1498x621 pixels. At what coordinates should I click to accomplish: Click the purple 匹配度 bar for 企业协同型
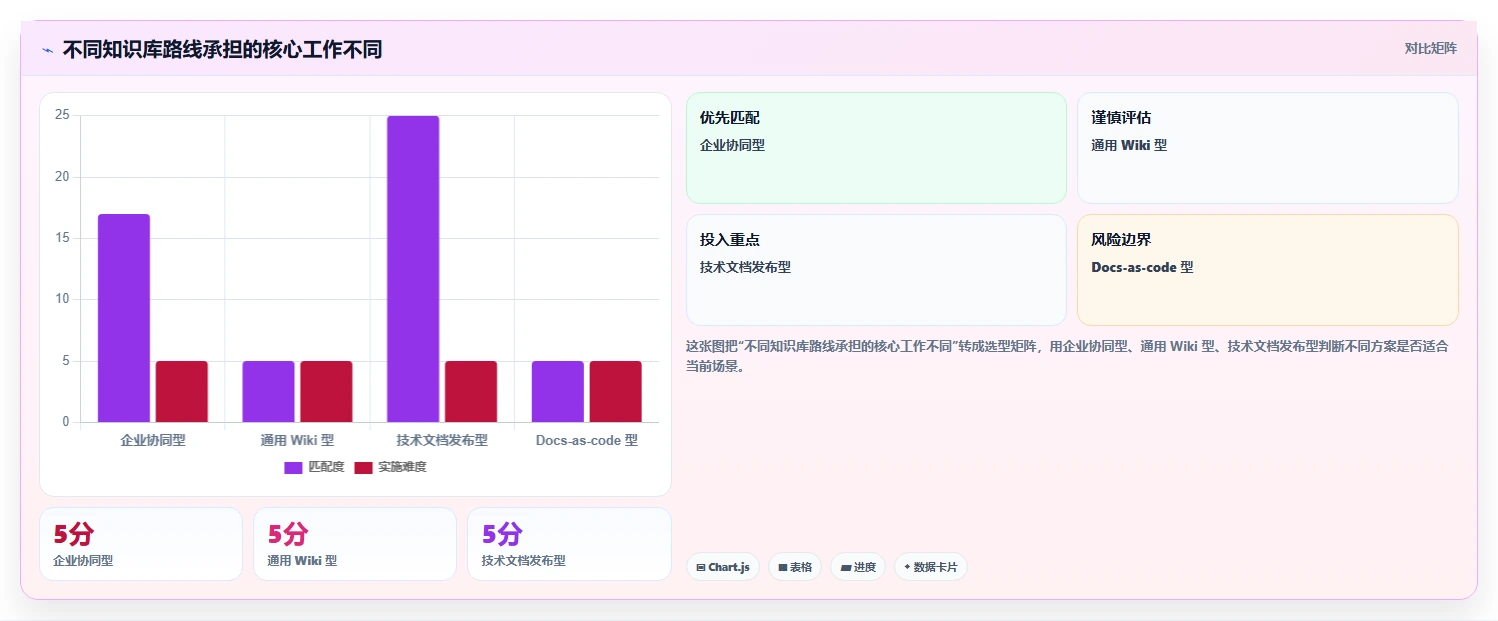pos(124,318)
